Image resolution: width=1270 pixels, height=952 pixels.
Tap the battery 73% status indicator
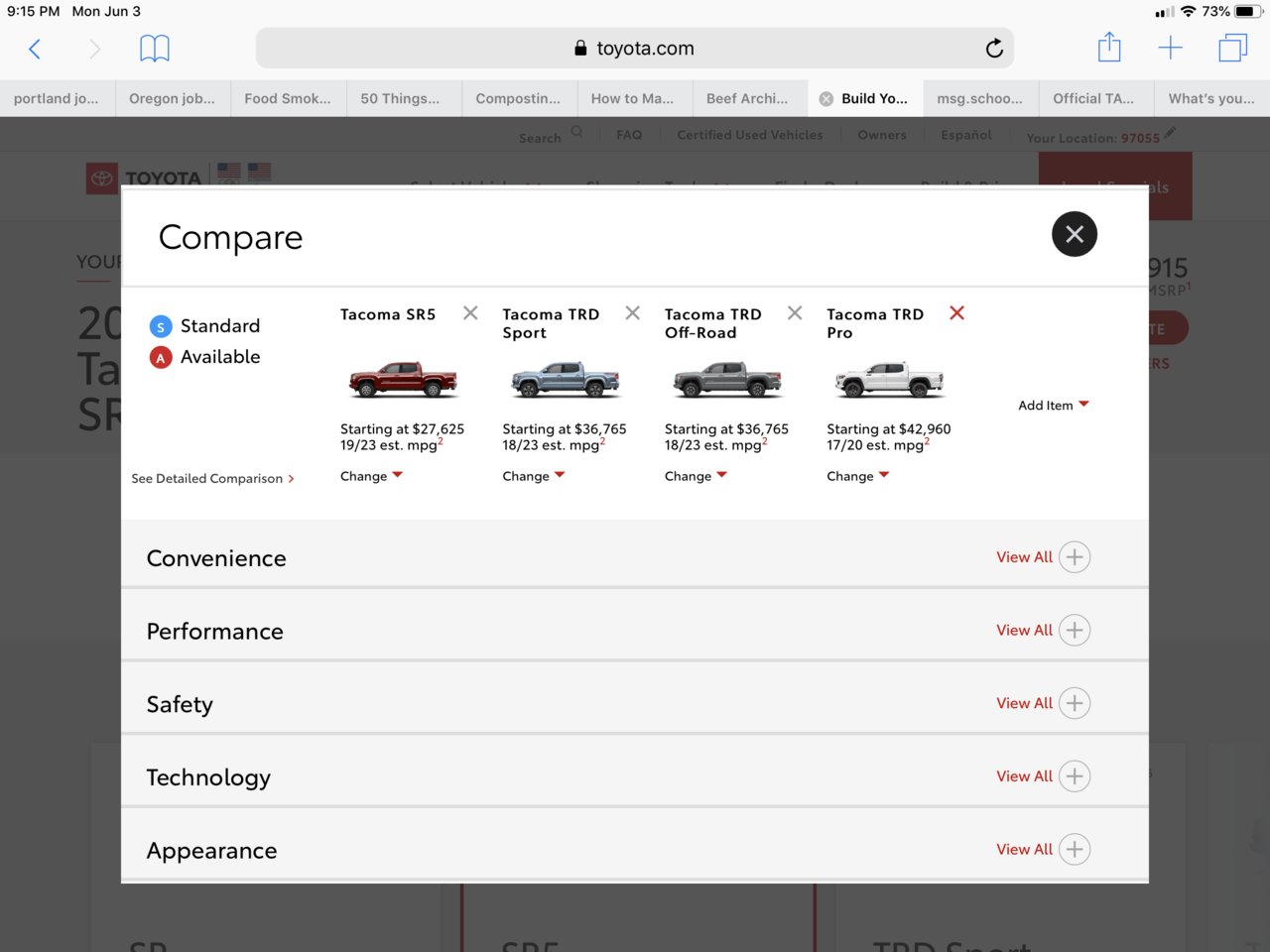tap(1231, 12)
